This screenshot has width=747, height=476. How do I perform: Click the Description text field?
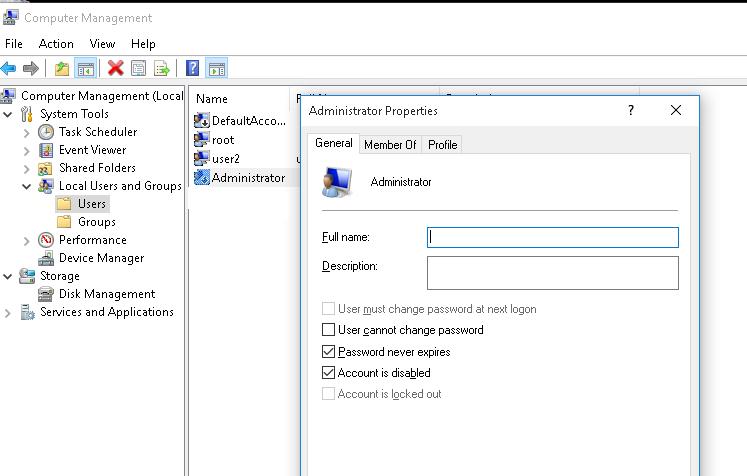[552, 272]
